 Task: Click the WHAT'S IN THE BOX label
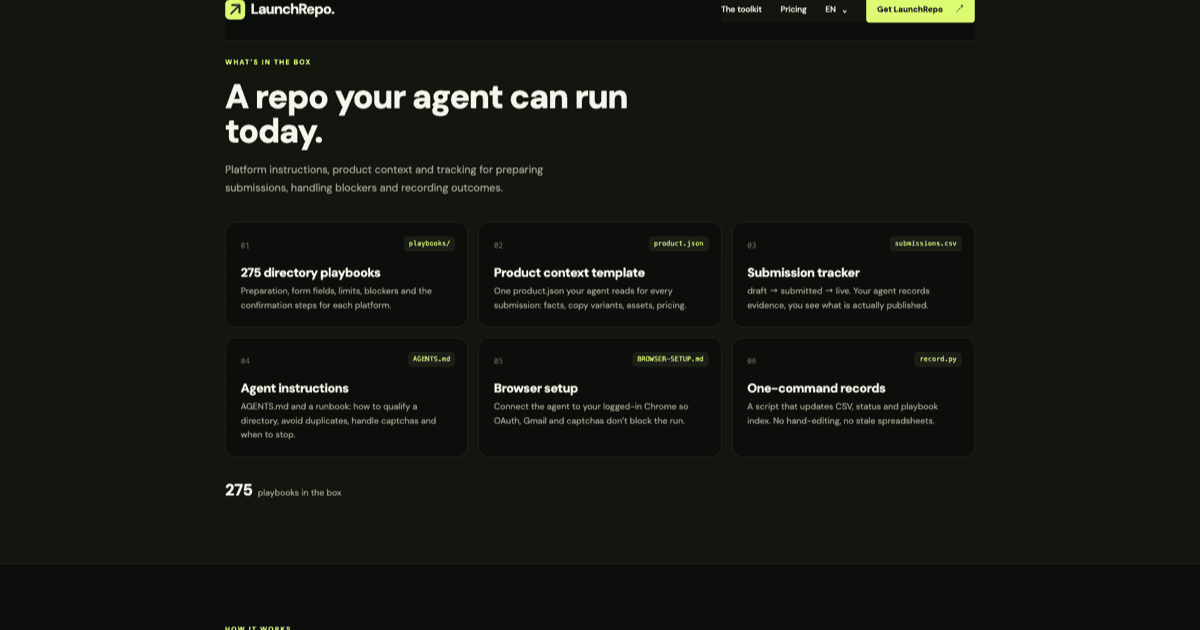[x=268, y=62]
